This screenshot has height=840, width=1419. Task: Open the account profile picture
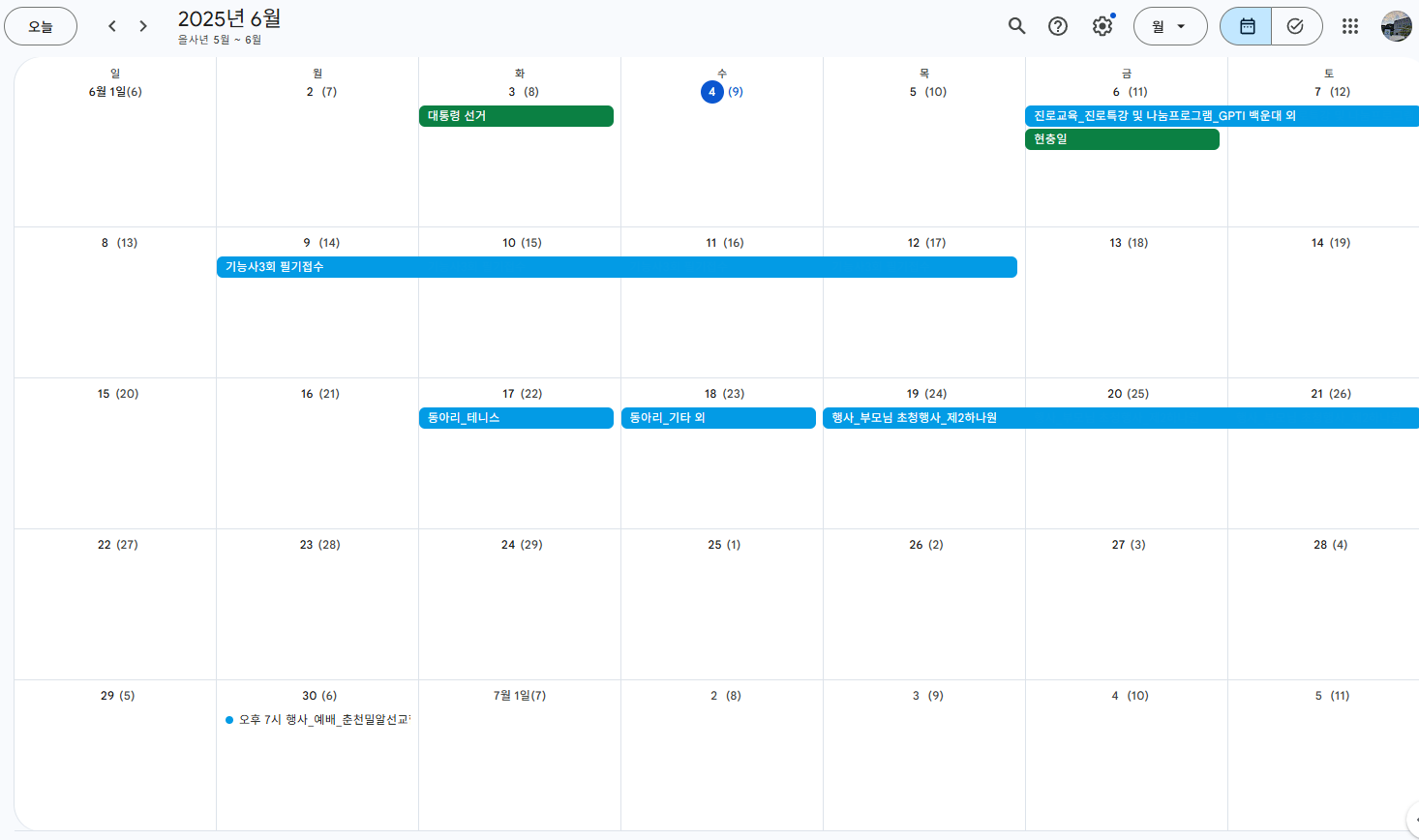(x=1396, y=26)
